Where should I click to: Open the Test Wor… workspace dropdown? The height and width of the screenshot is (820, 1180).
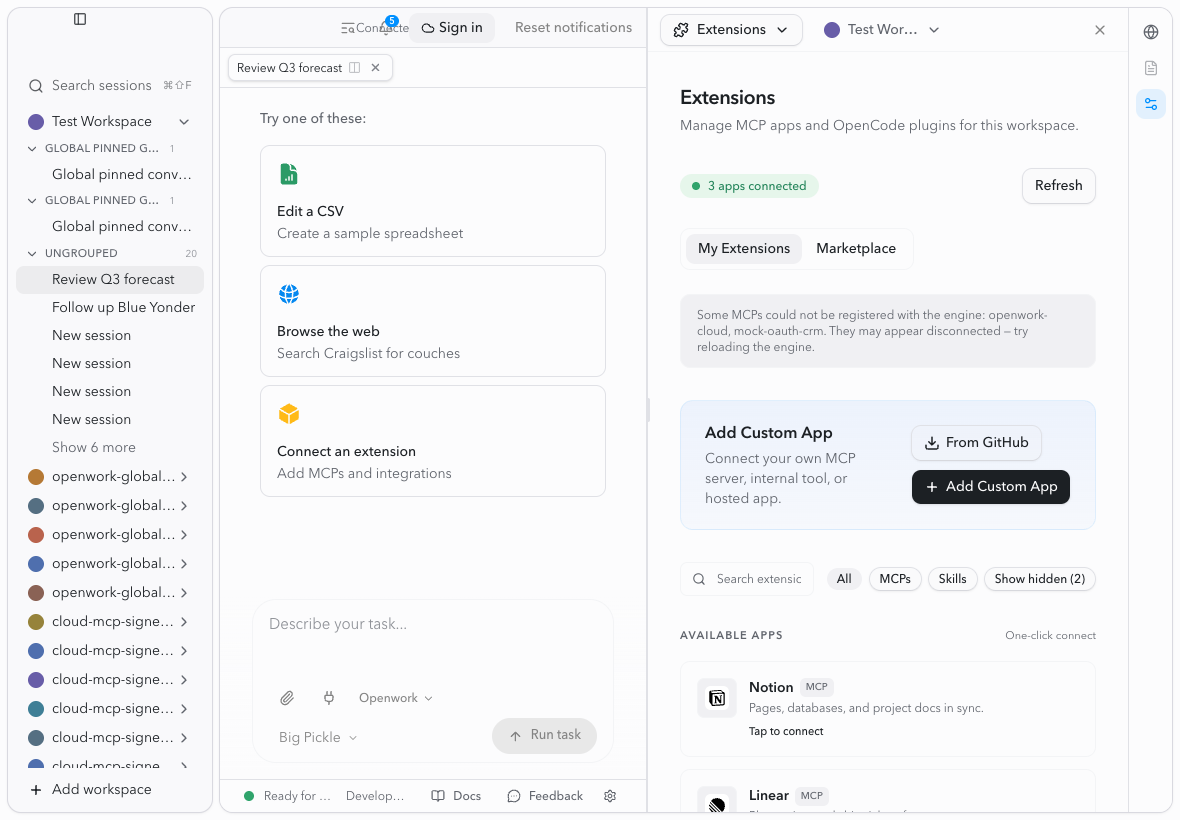click(881, 30)
